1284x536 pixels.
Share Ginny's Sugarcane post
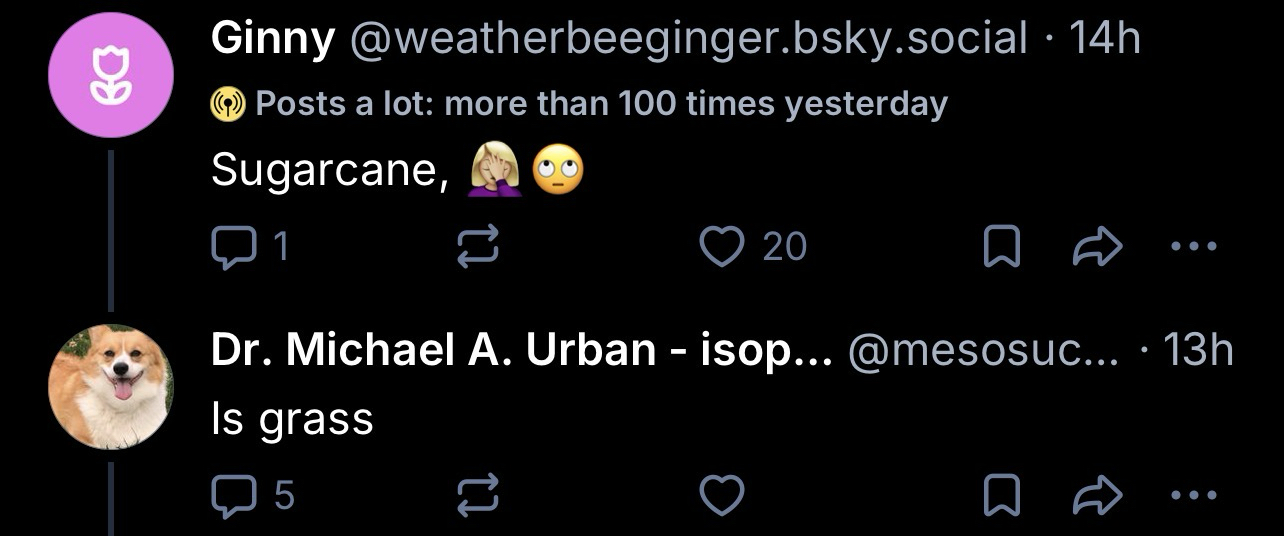1096,247
